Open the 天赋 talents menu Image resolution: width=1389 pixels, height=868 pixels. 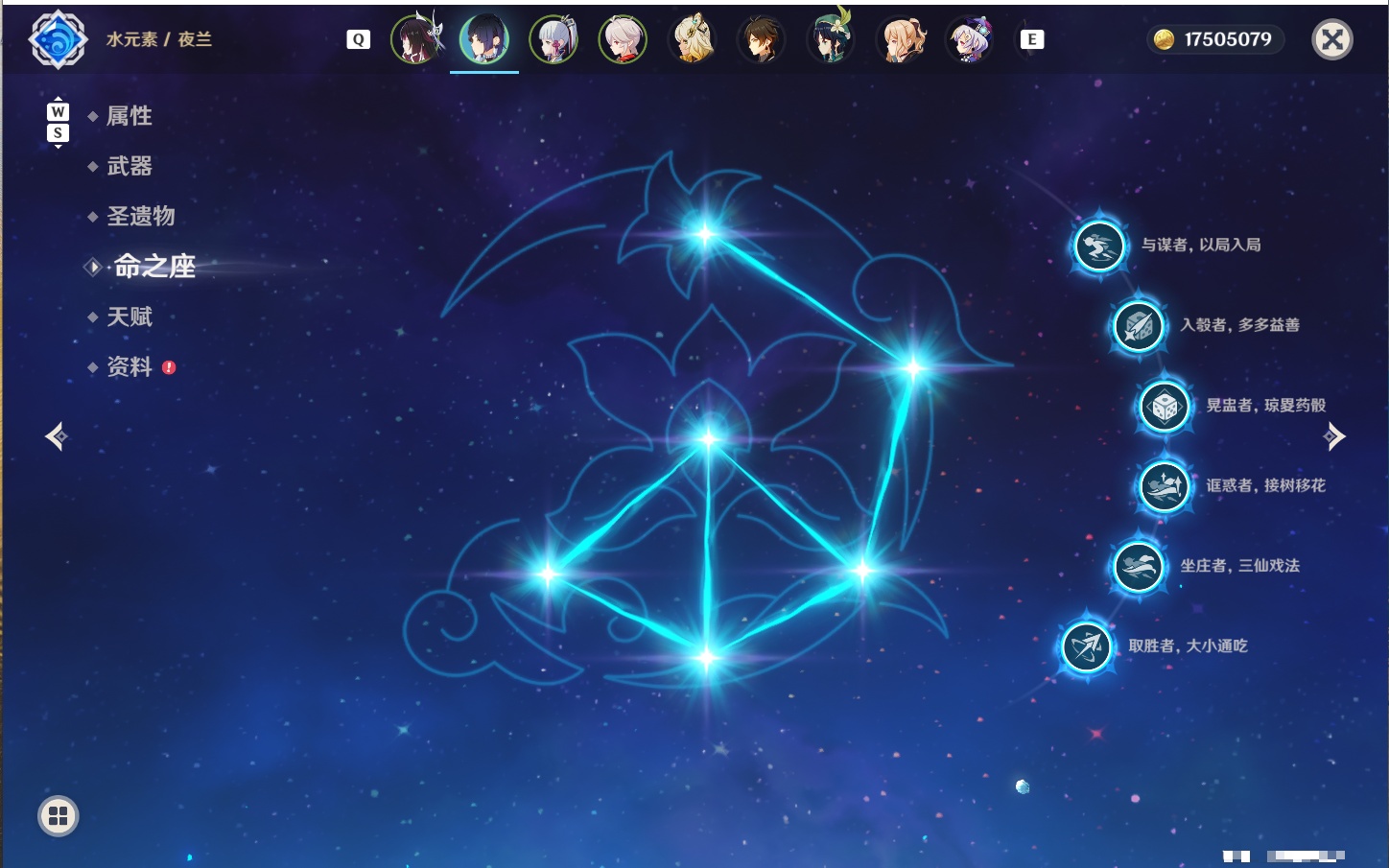[x=129, y=317]
